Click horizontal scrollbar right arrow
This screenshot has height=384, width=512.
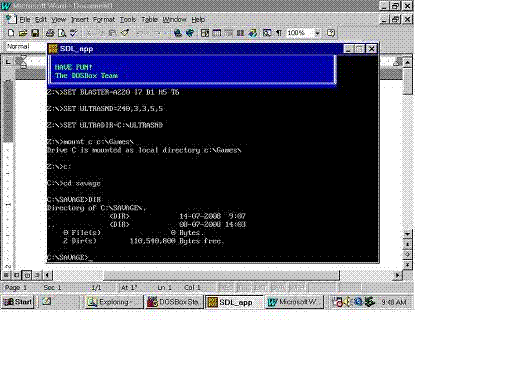click(397, 275)
